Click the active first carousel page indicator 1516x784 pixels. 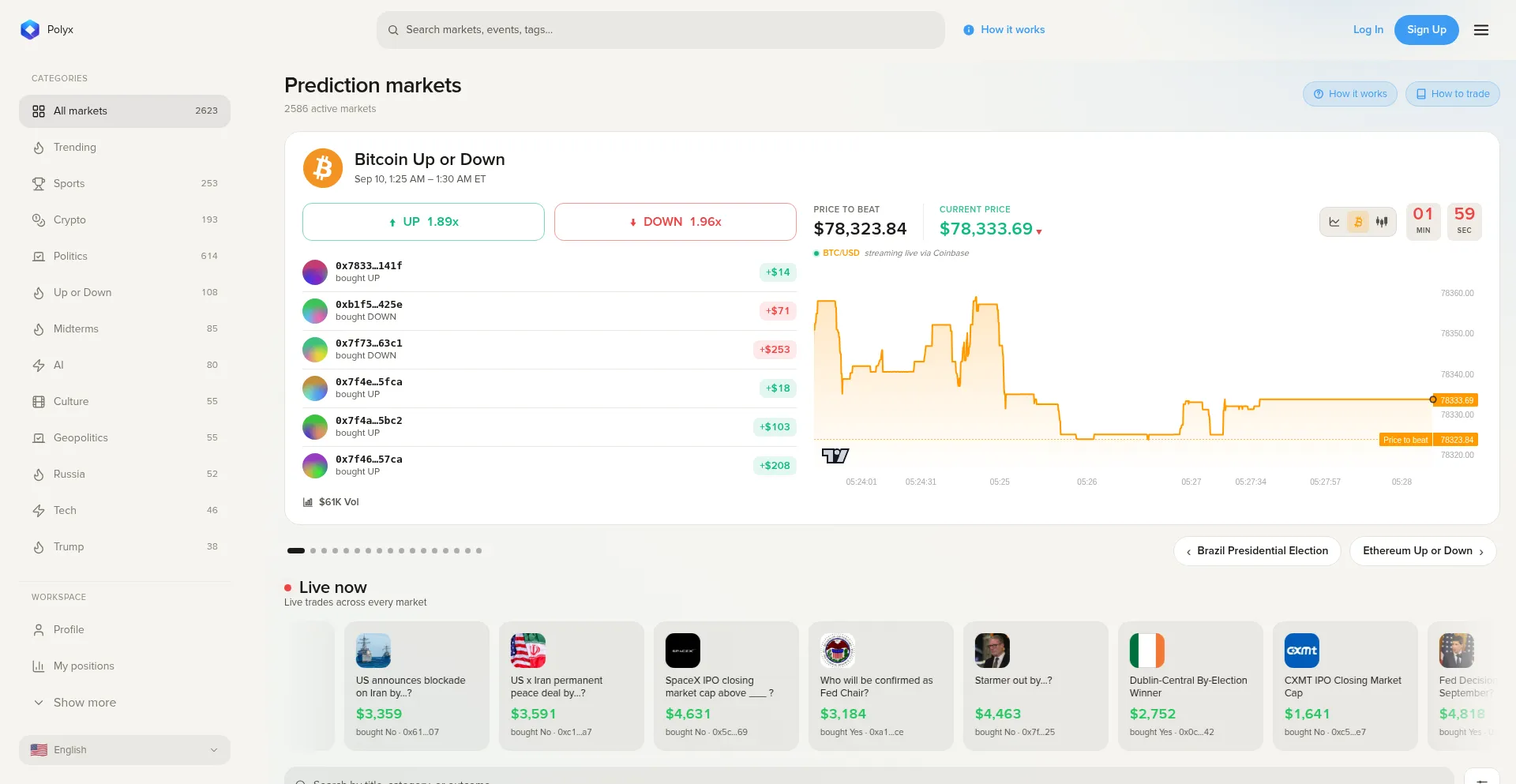pos(296,551)
